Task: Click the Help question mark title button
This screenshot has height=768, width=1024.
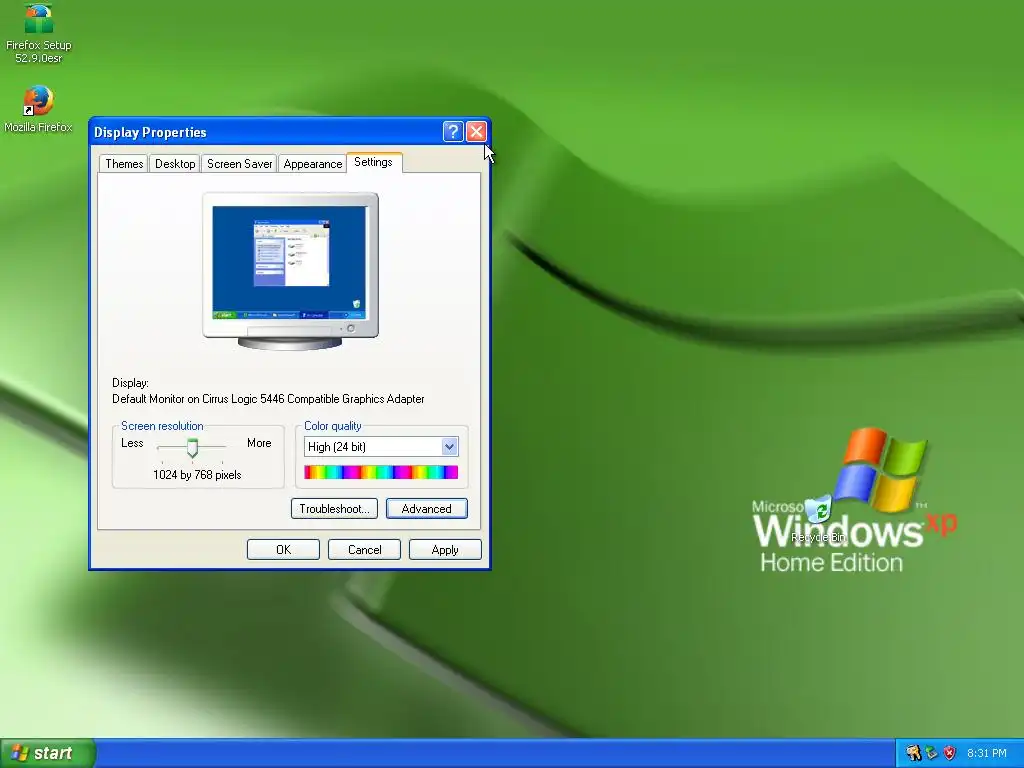Action: click(x=453, y=132)
